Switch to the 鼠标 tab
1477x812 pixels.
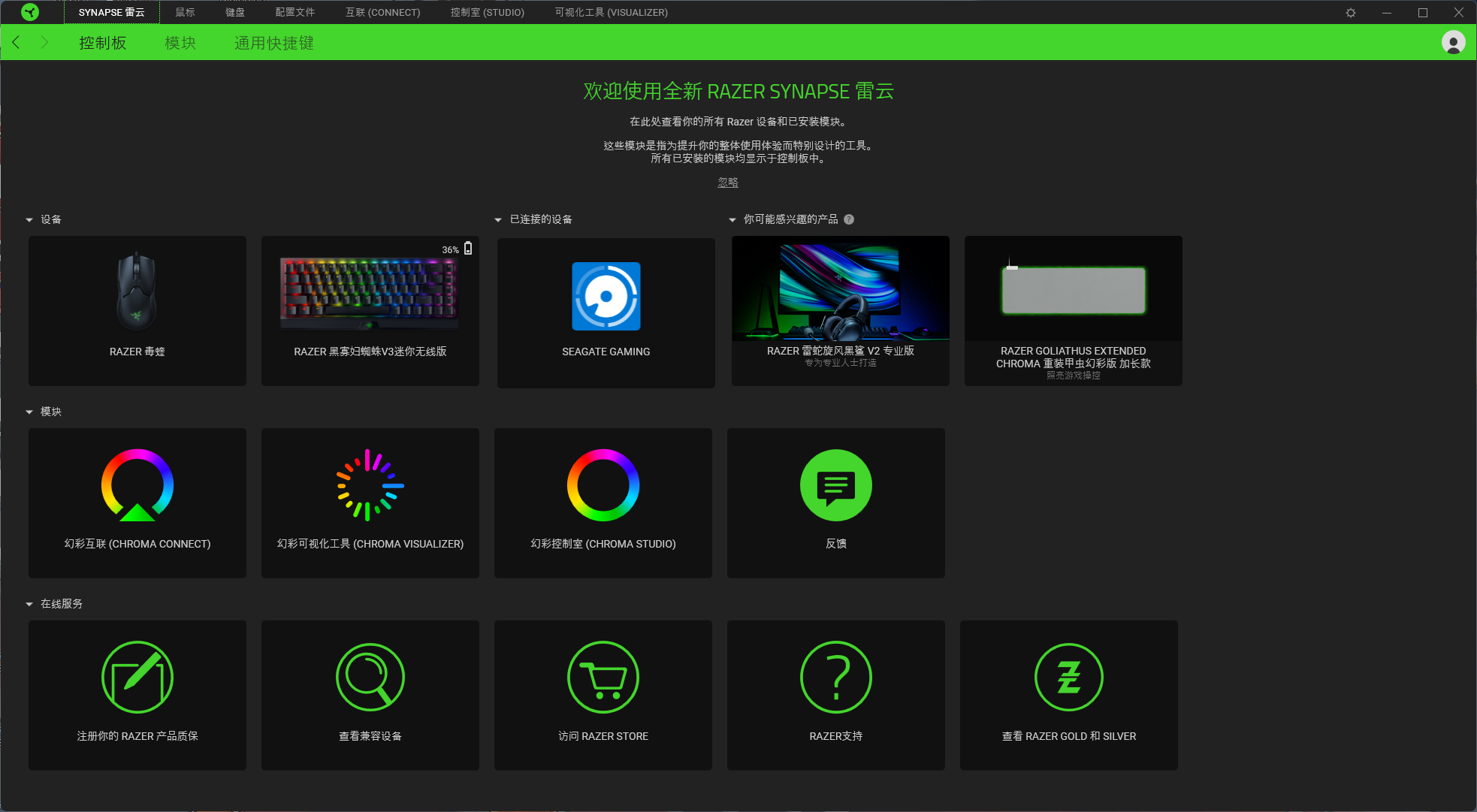tap(185, 12)
